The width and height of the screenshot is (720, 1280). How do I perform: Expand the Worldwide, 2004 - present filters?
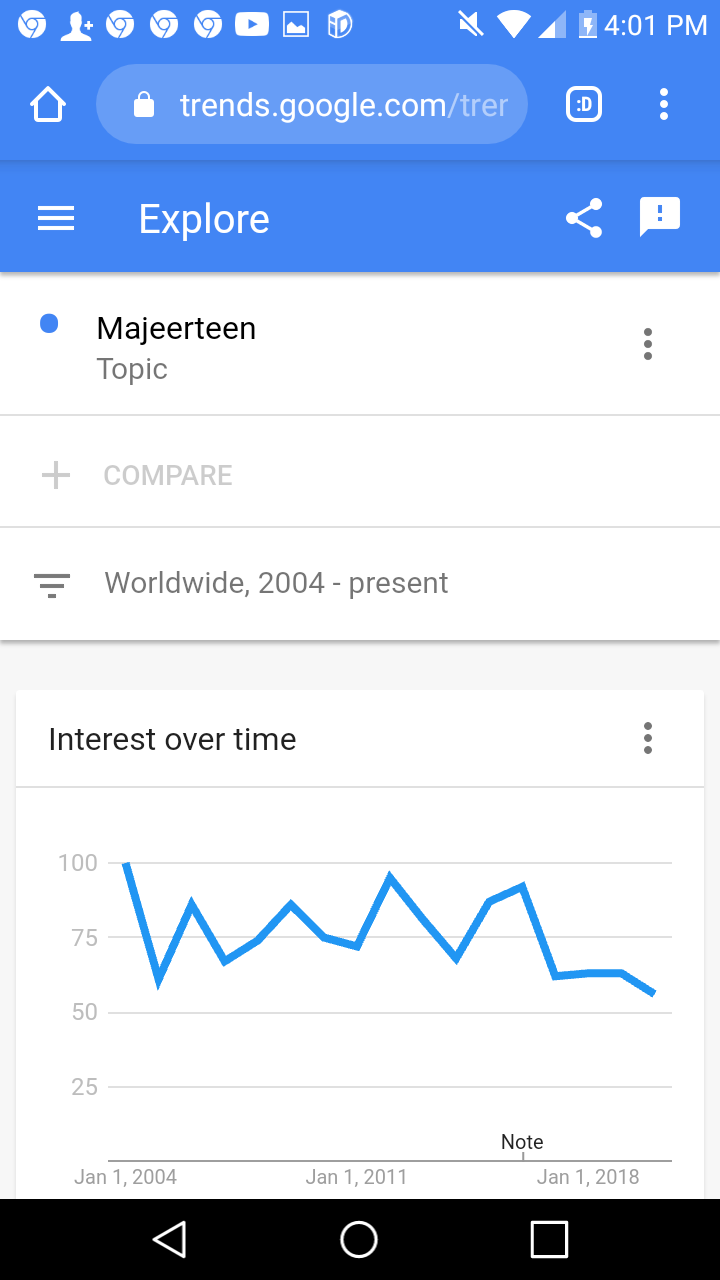click(360, 583)
